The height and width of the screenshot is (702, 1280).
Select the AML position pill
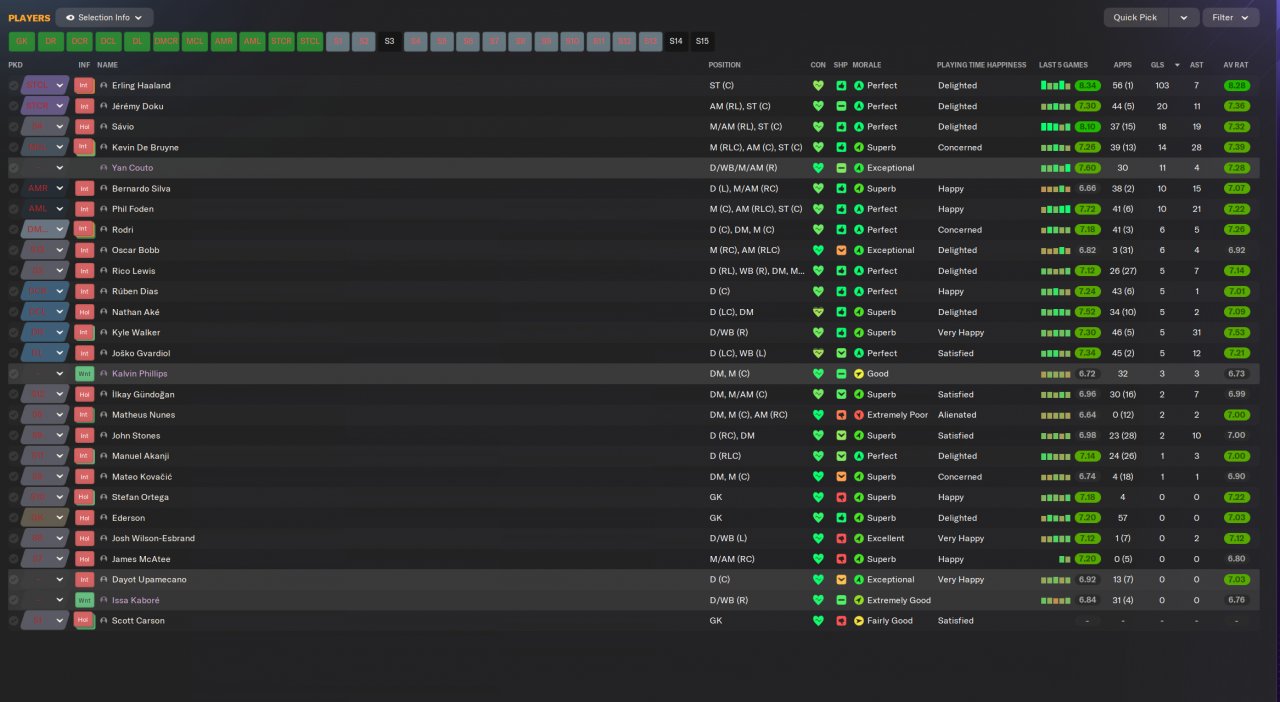point(252,41)
